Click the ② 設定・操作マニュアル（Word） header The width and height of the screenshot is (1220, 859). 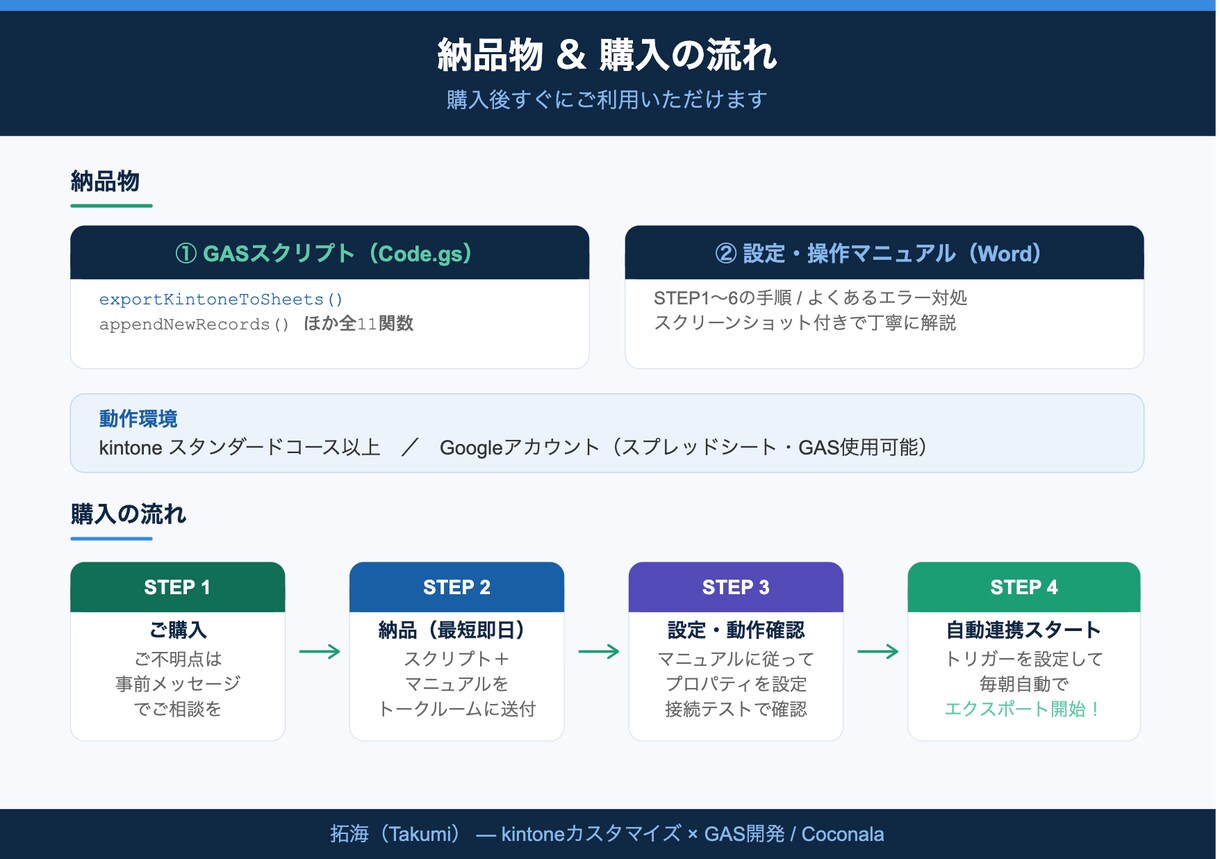(884, 253)
